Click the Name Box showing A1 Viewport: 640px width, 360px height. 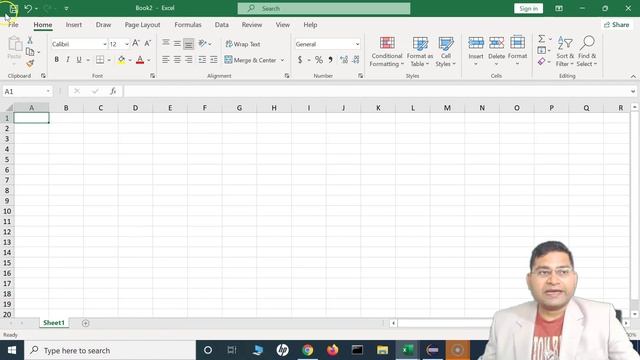point(27,91)
